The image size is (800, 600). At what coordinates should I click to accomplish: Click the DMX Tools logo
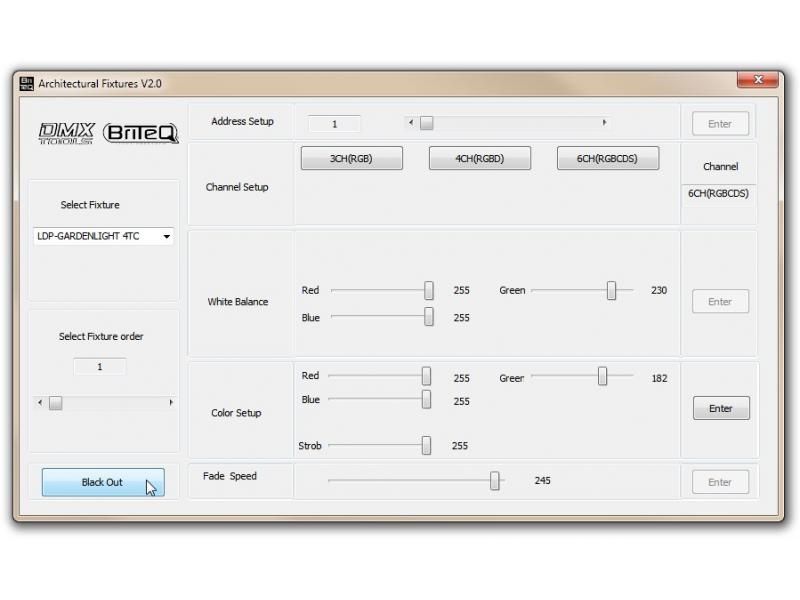(x=67, y=133)
